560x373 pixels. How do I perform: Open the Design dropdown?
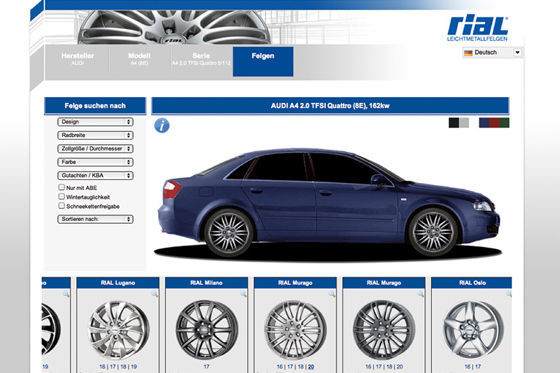[95, 122]
